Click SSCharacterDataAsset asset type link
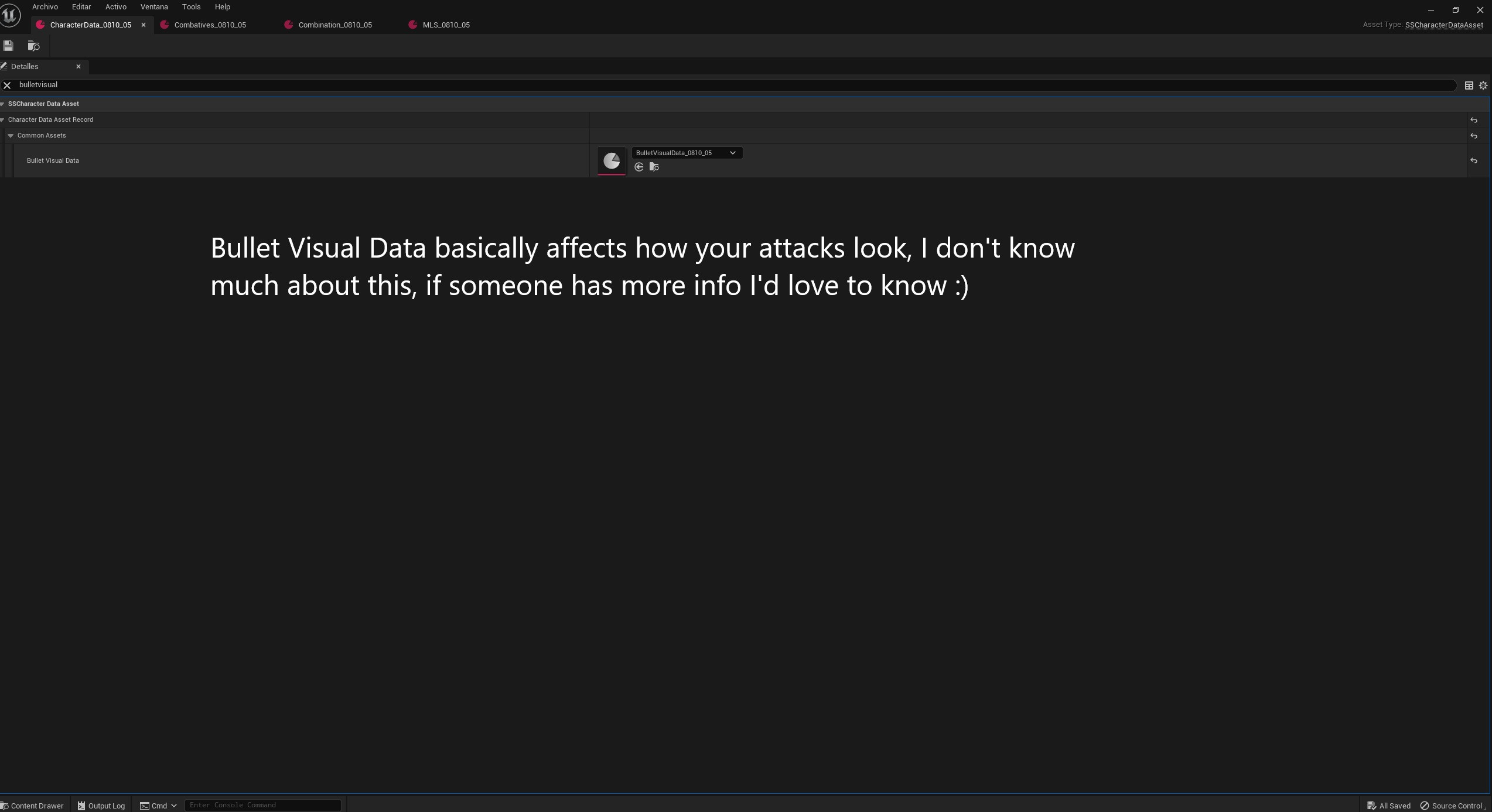The image size is (1492, 812). (x=1443, y=25)
